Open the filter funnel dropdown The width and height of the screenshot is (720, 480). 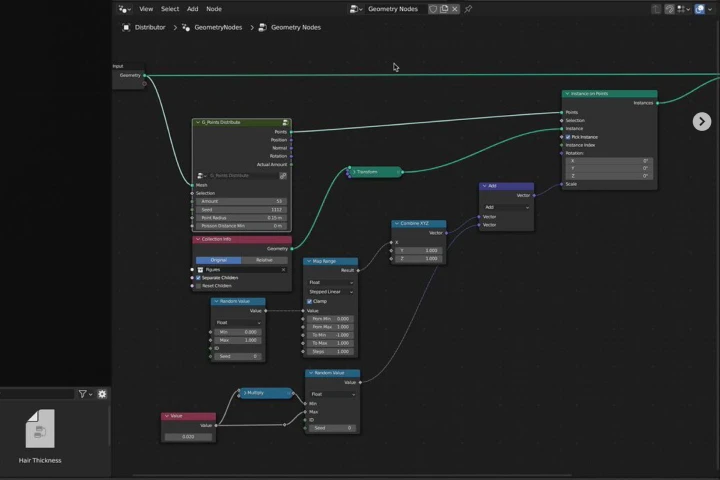click(x=85, y=394)
